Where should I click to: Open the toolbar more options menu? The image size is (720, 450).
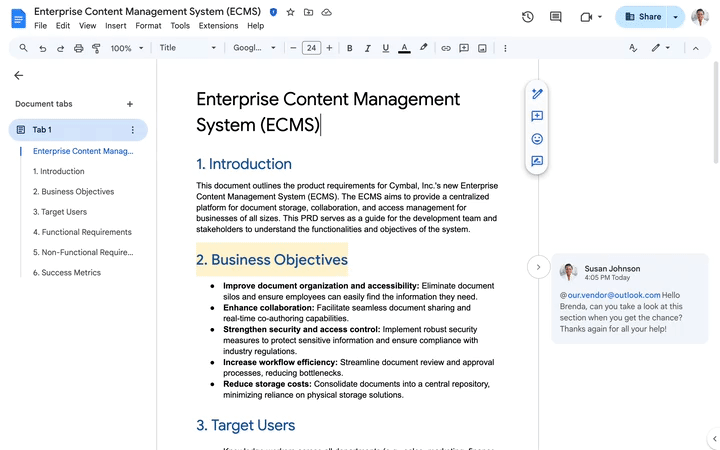tap(505, 48)
